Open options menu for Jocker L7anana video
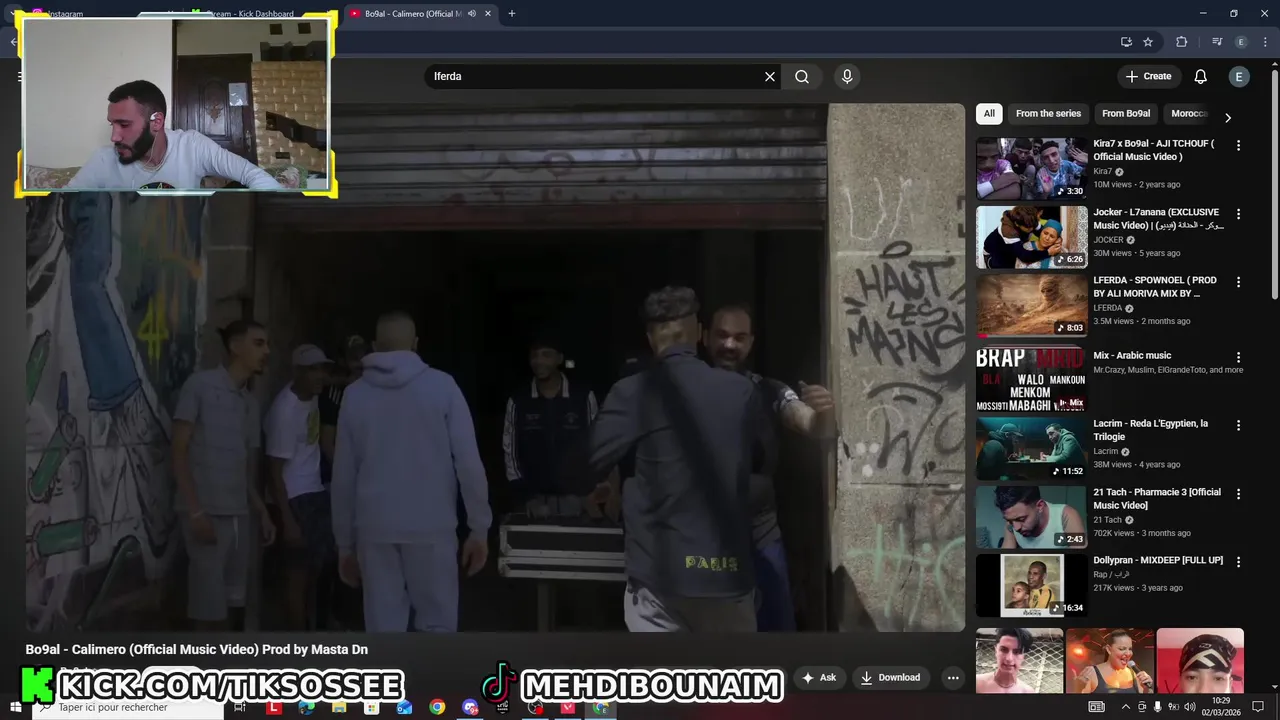This screenshot has width=1280, height=720. pos(1238,214)
